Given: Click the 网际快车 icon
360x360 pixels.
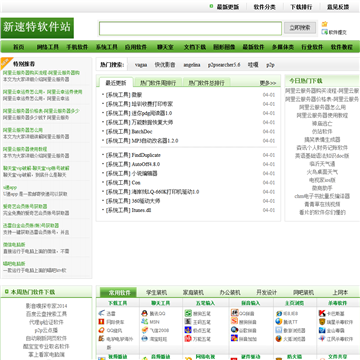Looking at the screenshot, I should 102,322.
